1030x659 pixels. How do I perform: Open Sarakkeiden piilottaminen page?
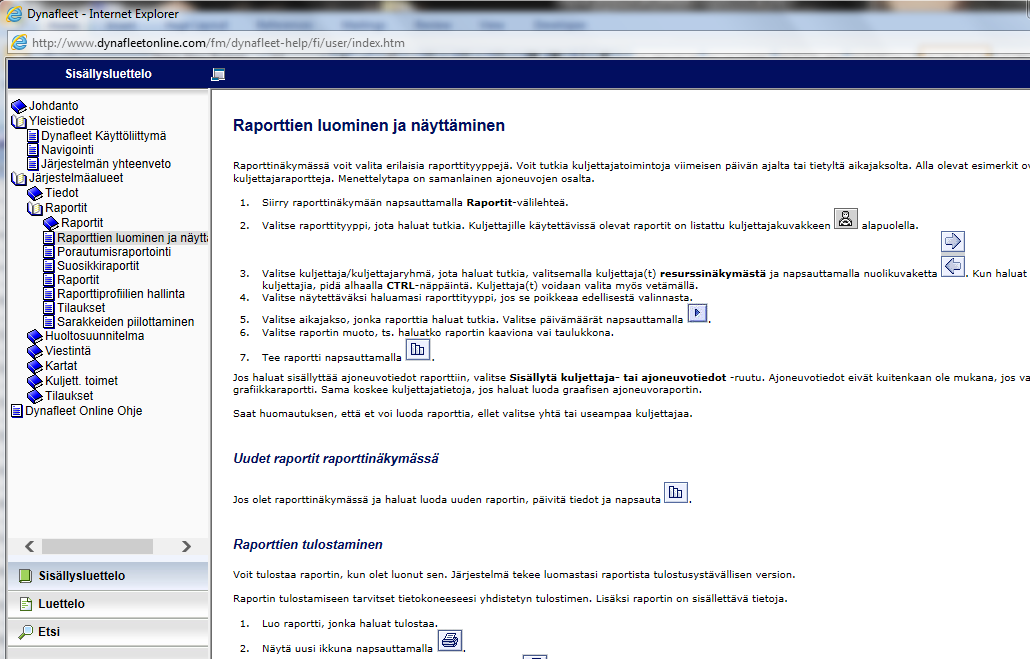pyautogui.click(x=125, y=322)
